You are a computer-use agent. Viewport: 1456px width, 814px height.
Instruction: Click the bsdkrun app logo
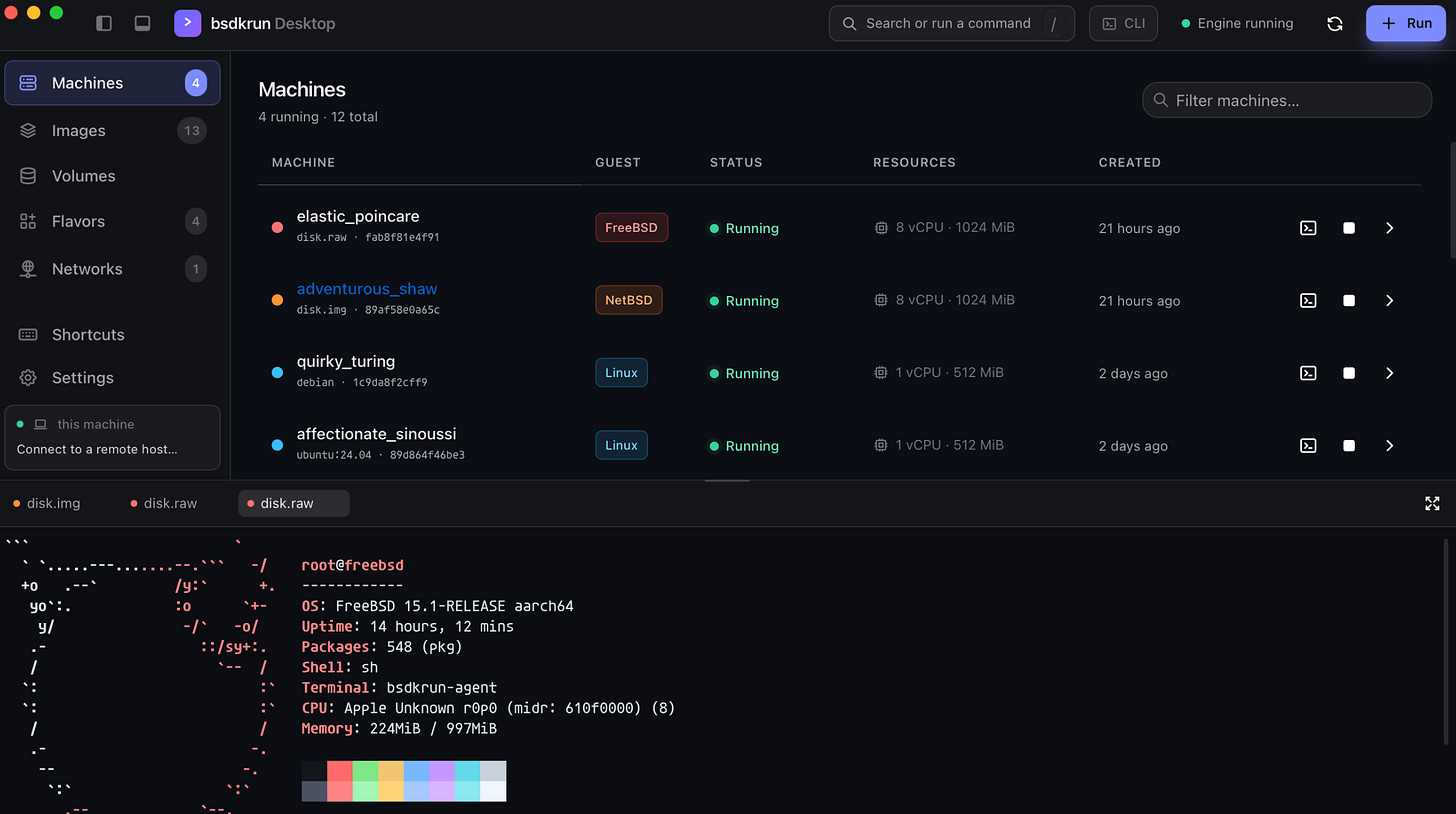[188, 23]
